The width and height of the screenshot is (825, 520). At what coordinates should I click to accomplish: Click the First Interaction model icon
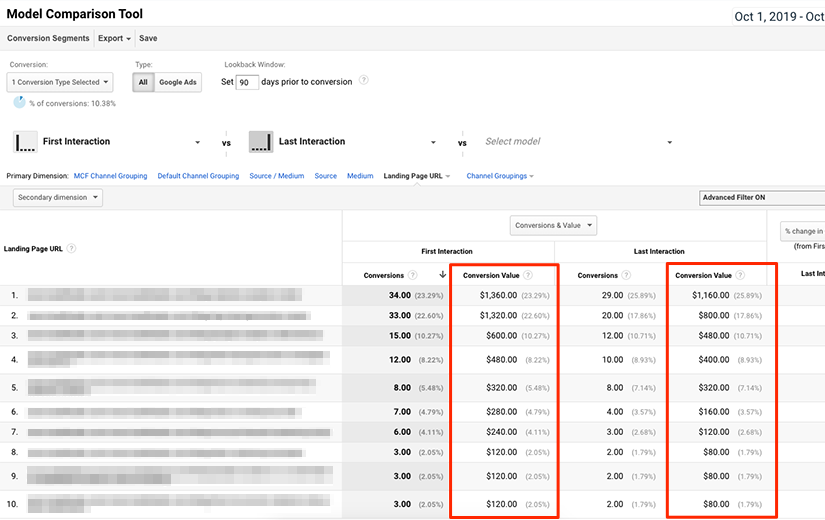point(25,142)
